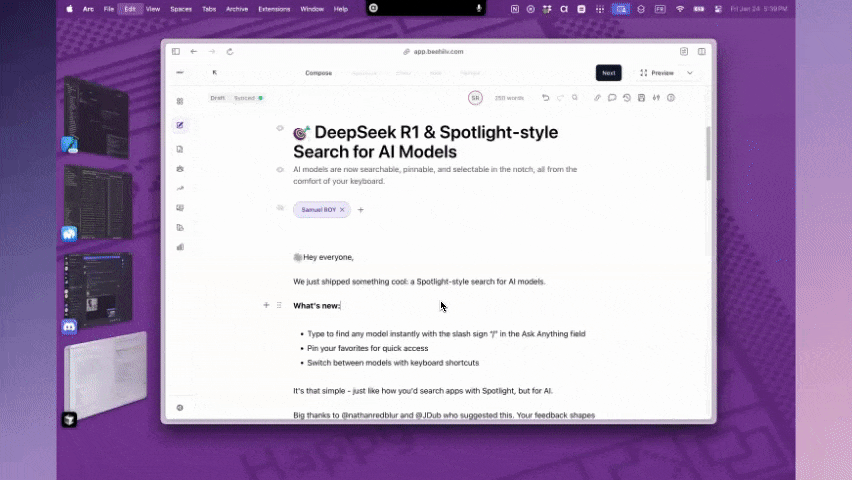Toggle the hidden-eye icon beside the author
852x480 pixels.
(280, 208)
